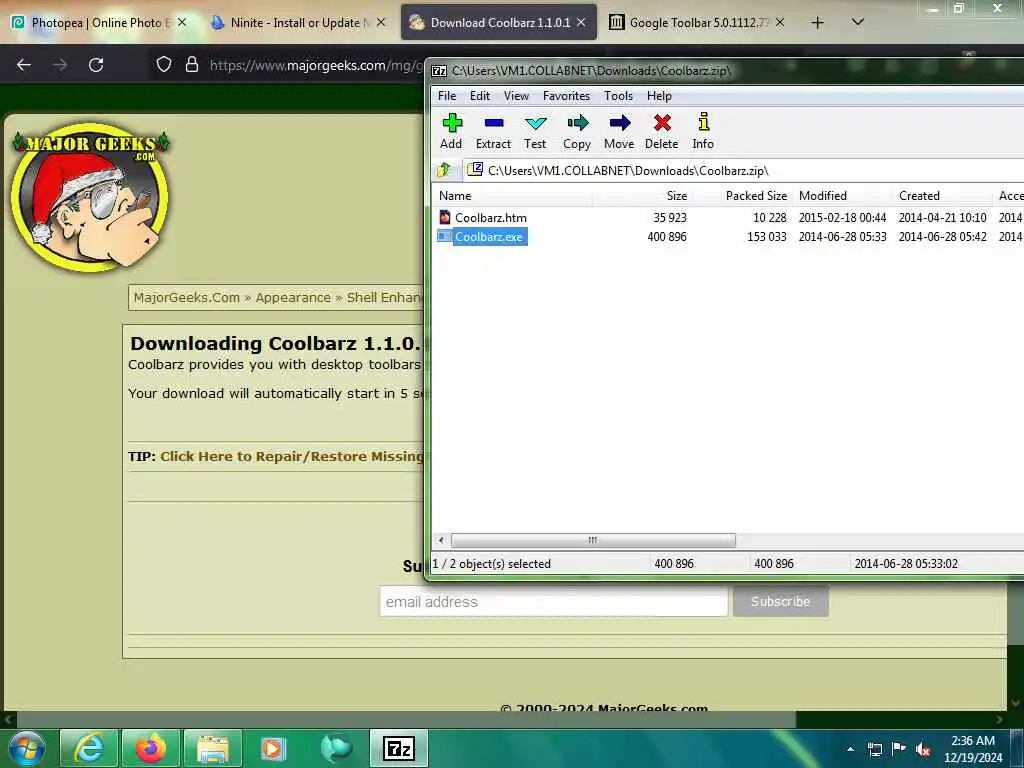Sort files by the Name column header
This screenshot has width=1024, height=768.
[512, 196]
